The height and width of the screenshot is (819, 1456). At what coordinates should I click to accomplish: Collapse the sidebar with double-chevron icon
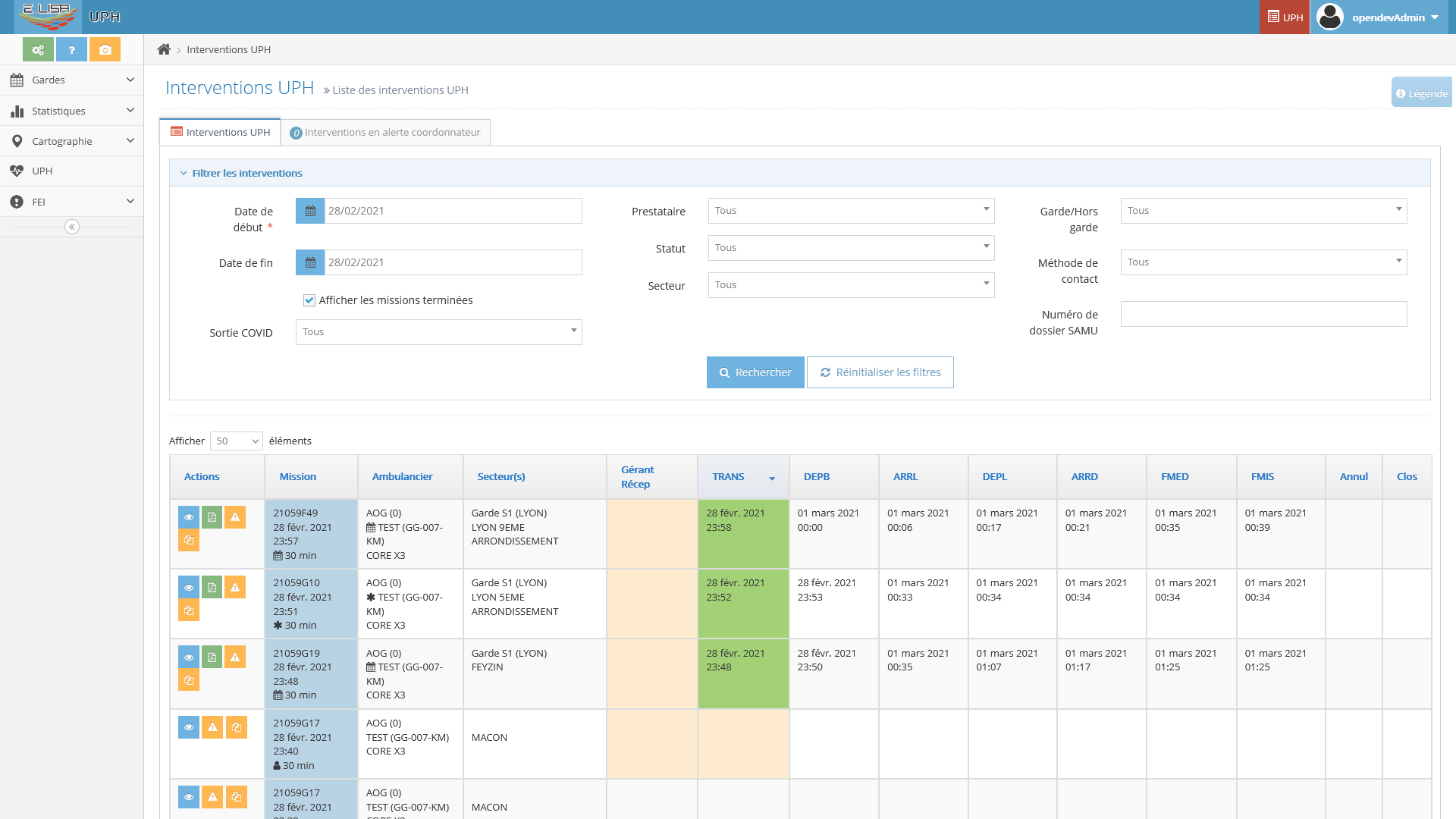point(72,227)
